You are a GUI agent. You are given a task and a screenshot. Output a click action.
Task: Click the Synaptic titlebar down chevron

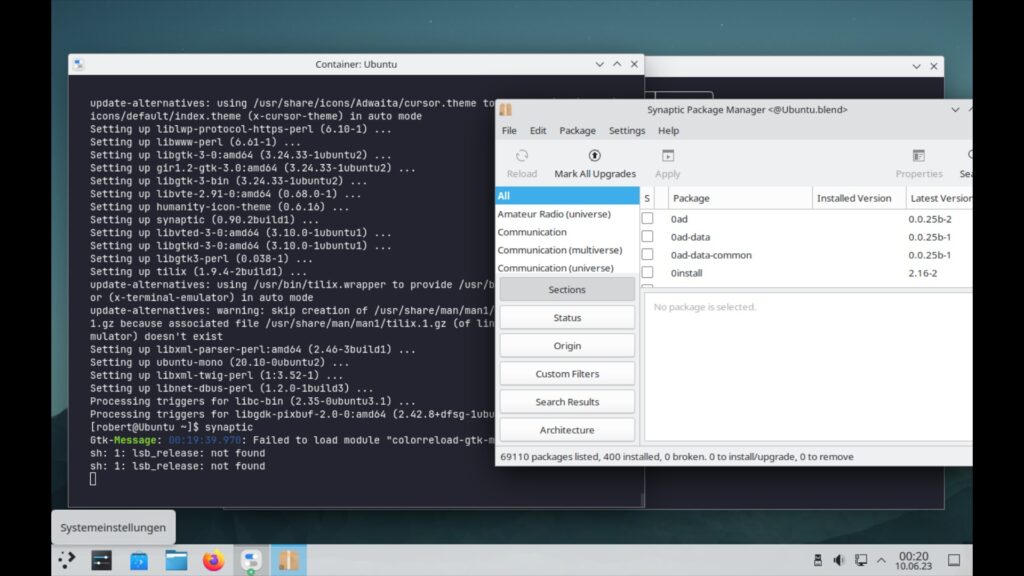click(x=955, y=110)
